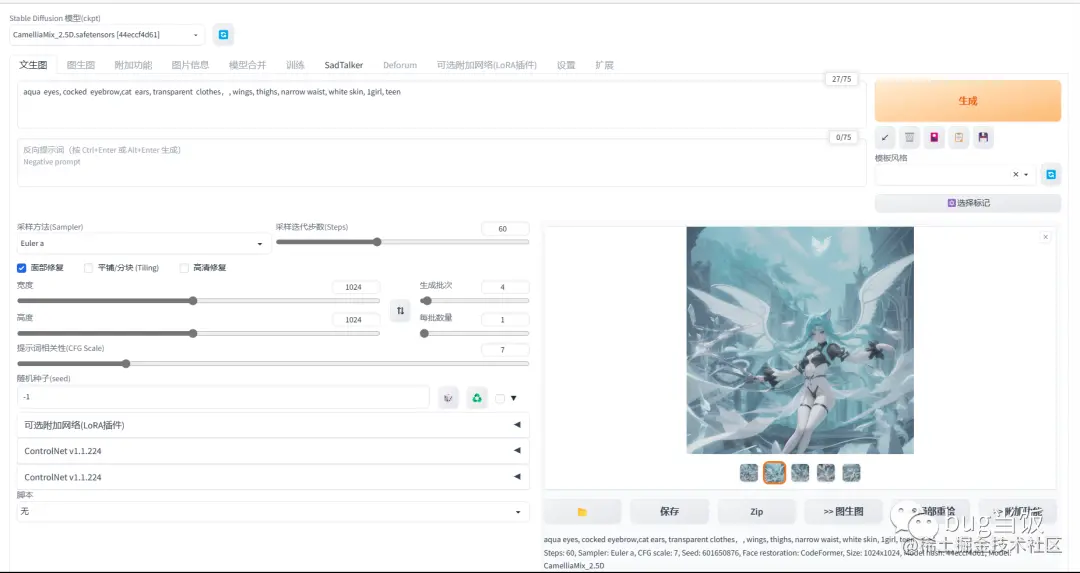Click the height number field showing 1024
The width and height of the screenshot is (1080, 573).
point(355,320)
